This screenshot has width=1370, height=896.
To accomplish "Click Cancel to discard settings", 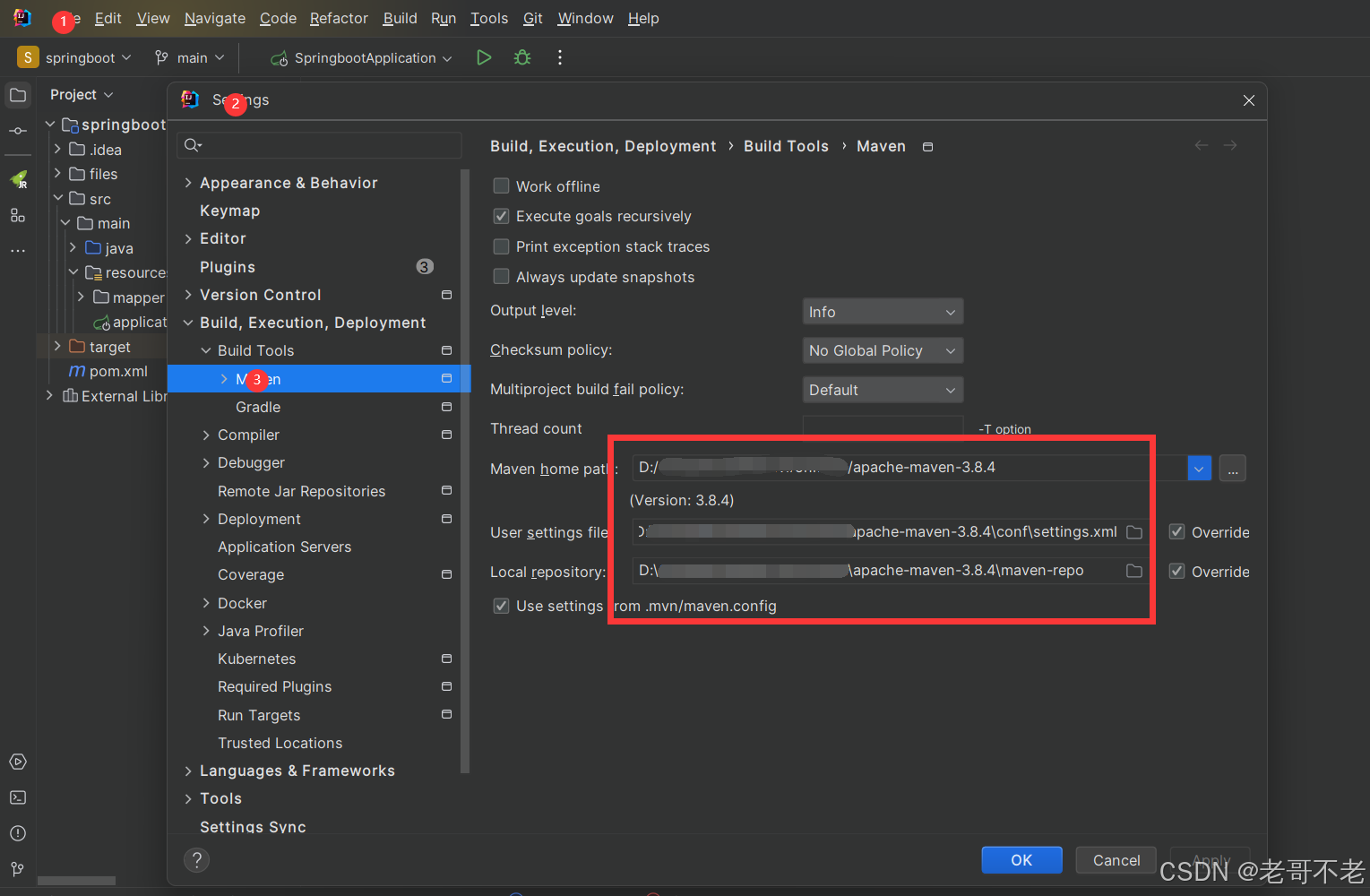I will (x=1116, y=860).
